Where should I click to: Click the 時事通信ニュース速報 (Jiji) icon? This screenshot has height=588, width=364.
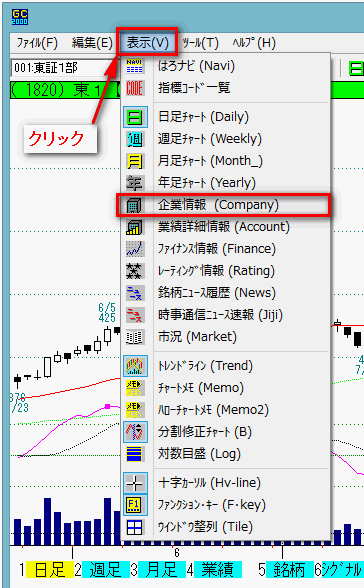click(135, 315)
